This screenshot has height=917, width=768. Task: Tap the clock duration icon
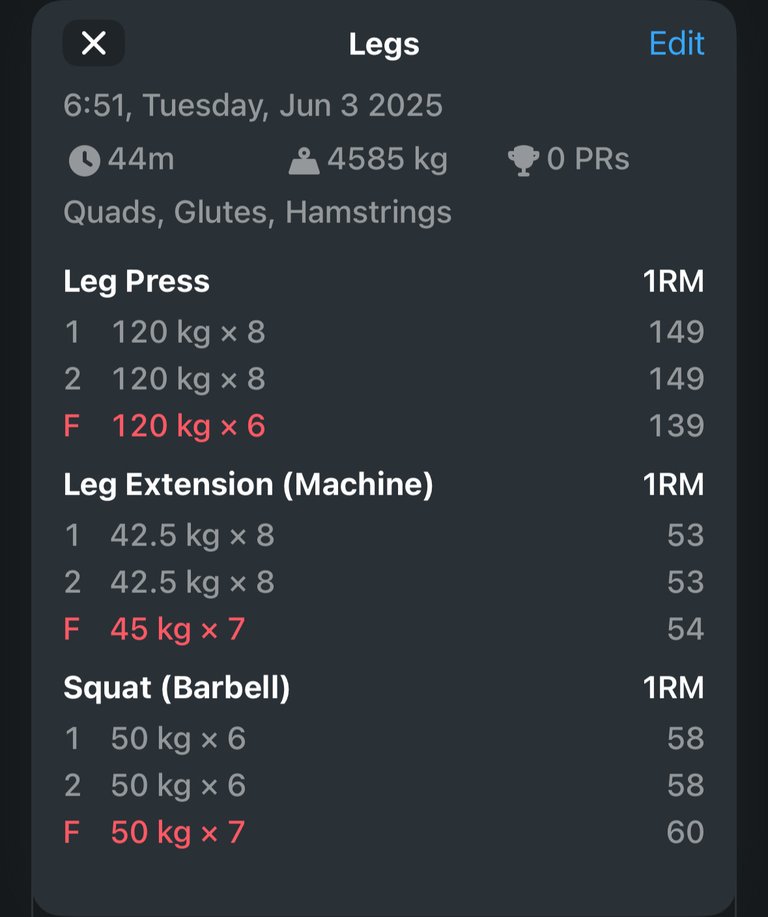coord(84,160)
